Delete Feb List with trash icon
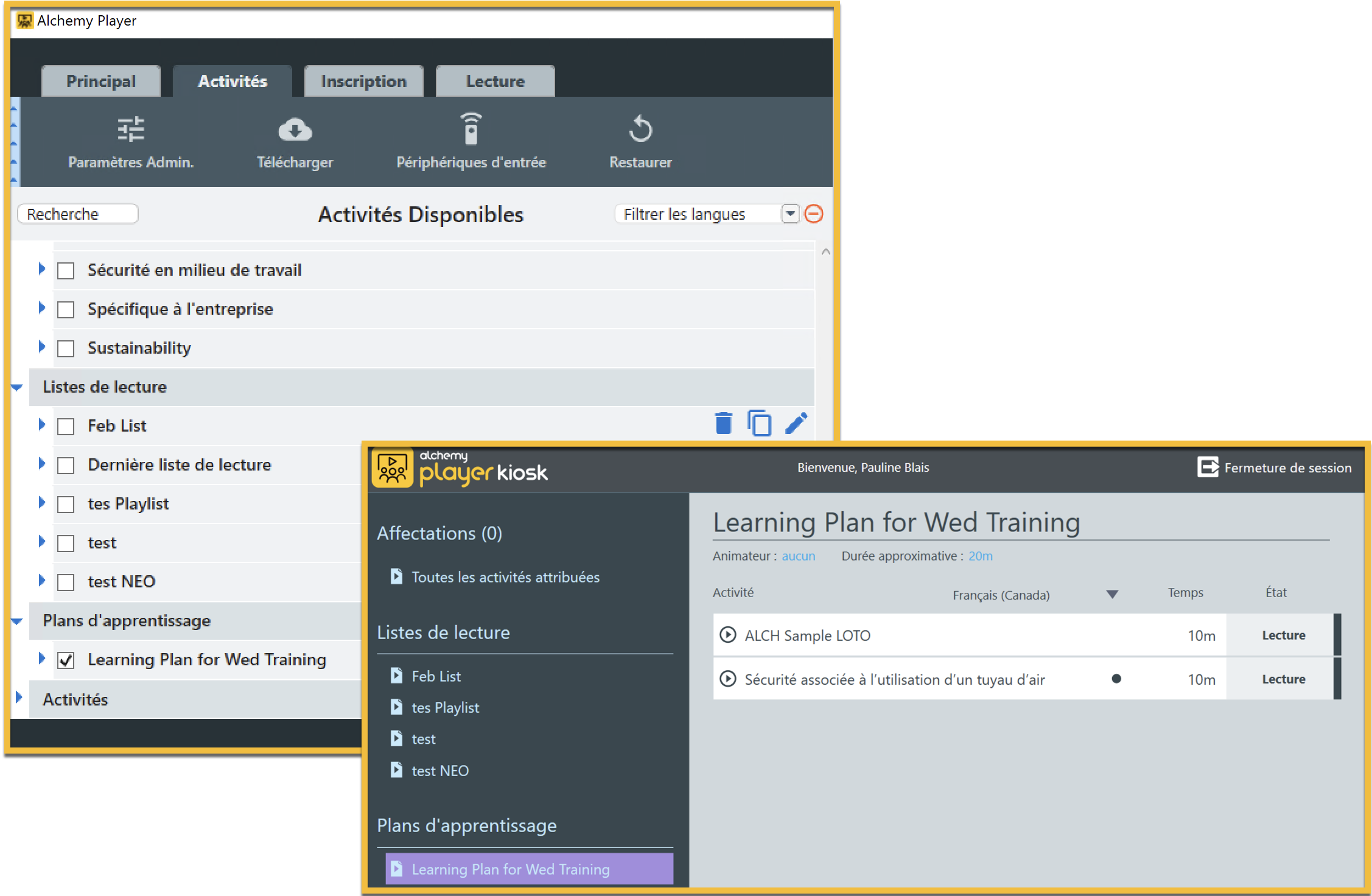This screenshot has height=896, width=1372. point(723,423)
